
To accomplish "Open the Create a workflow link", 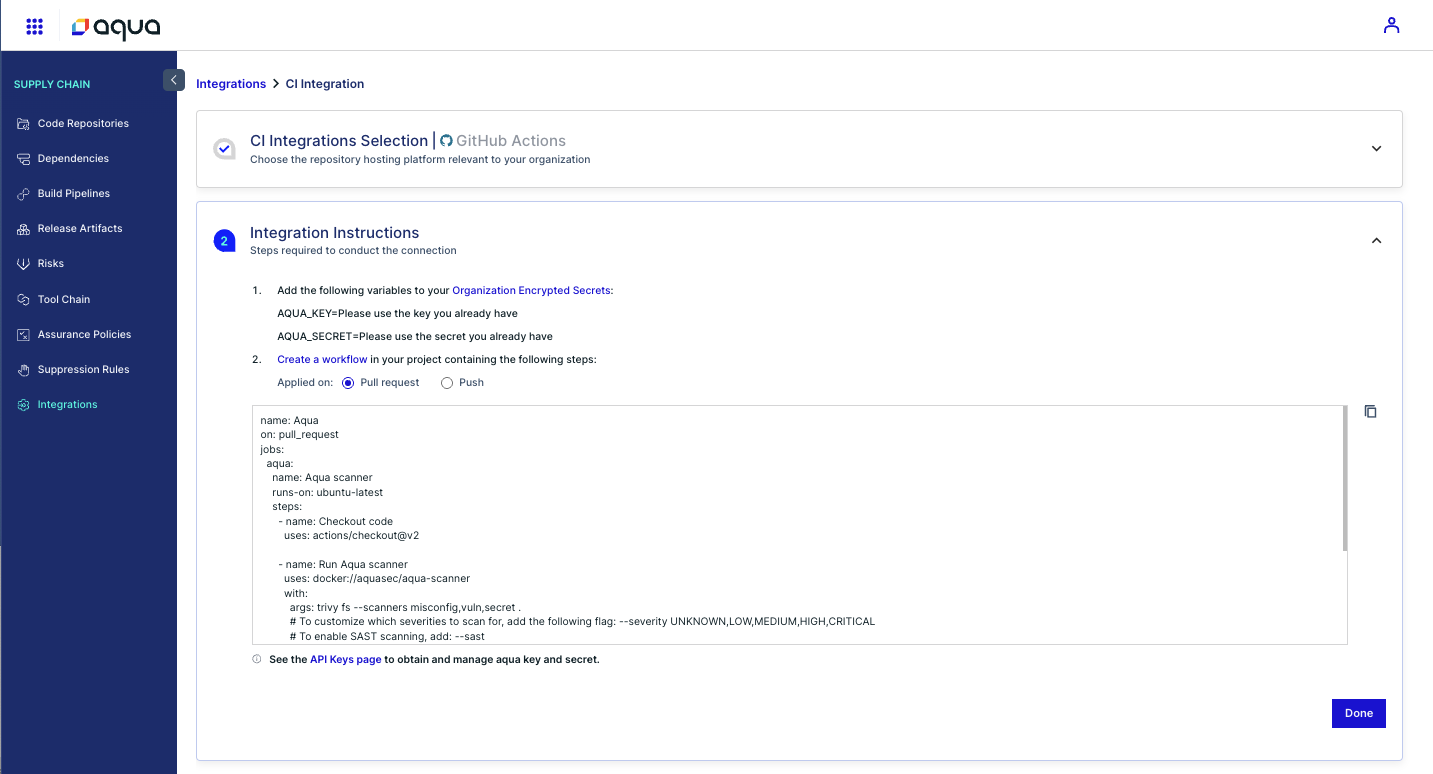I will (322, 360).
